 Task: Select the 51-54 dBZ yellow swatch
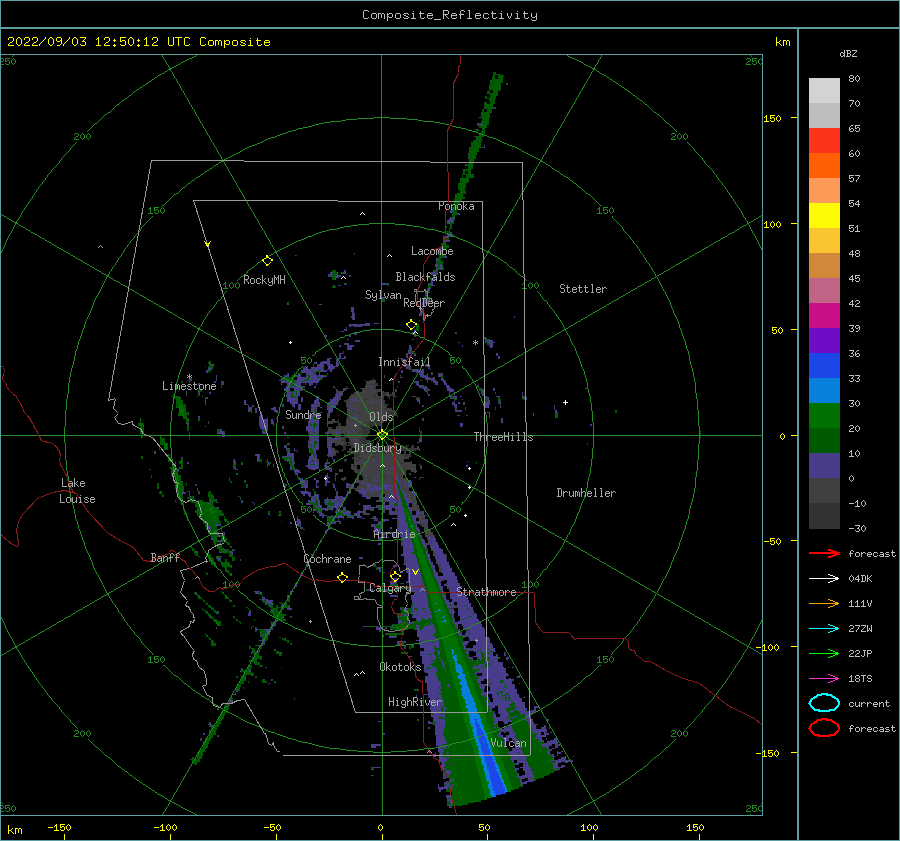(x=824, y=215)
